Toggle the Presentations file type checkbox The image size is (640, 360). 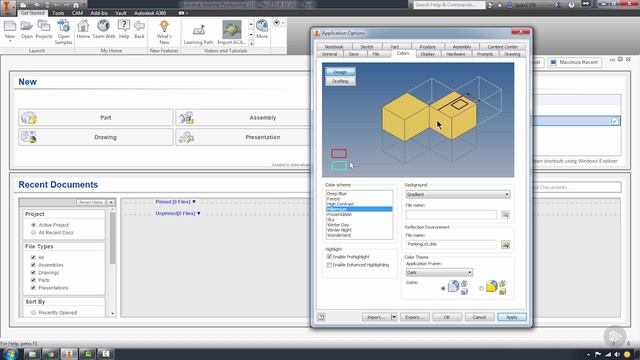tap(33, 288)
